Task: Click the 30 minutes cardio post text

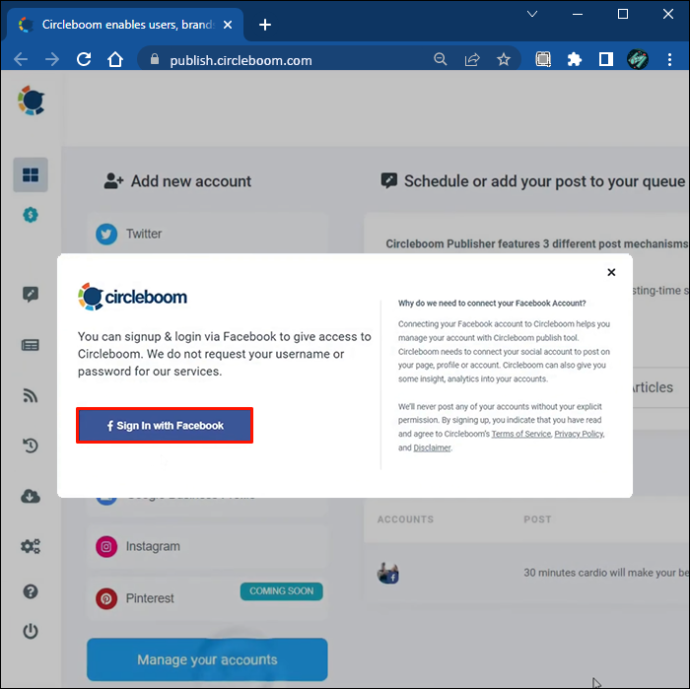Action: (606, 572)
